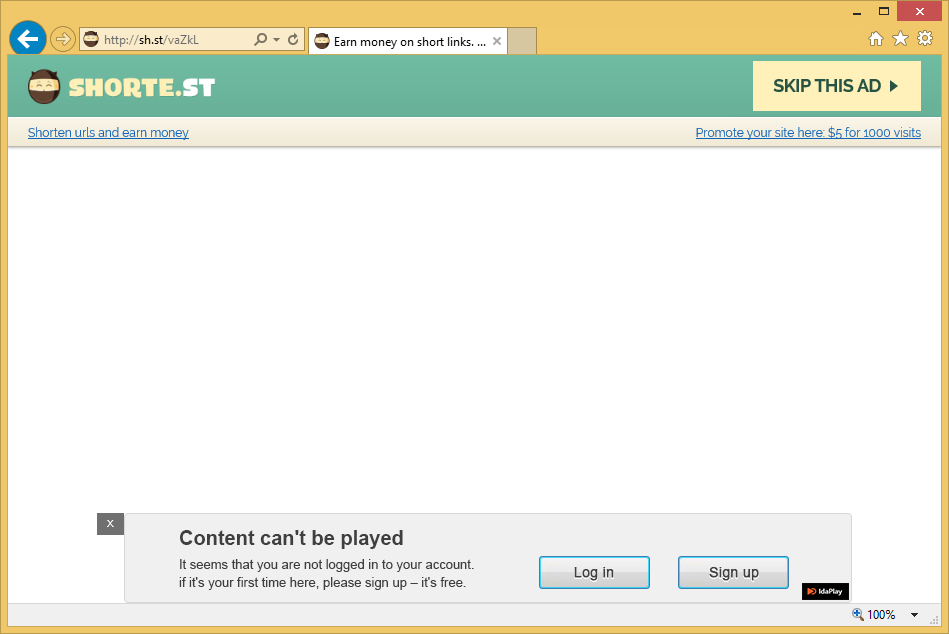Click the IdaPlay badge icon
This screenshot has width=949, height=634.
825,591
